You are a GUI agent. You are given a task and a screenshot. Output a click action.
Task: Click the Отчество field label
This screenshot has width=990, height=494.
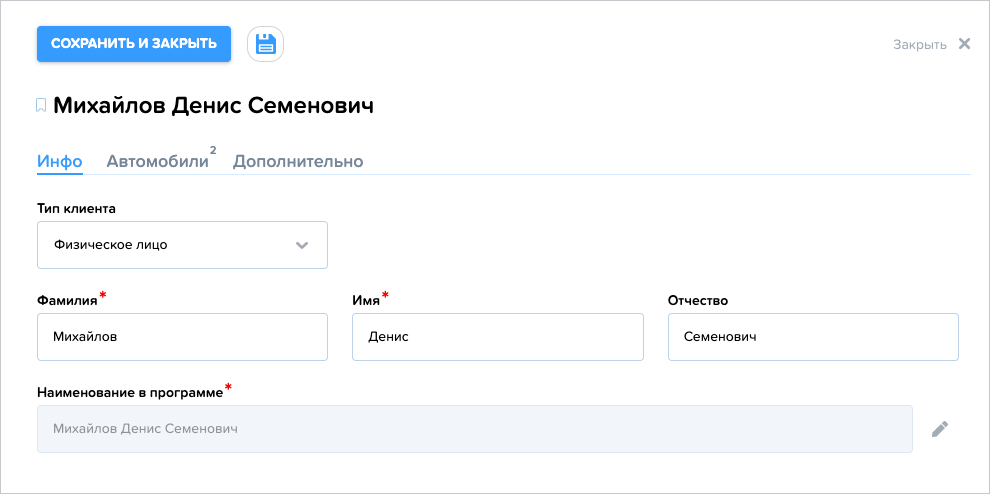pos(698,301)
